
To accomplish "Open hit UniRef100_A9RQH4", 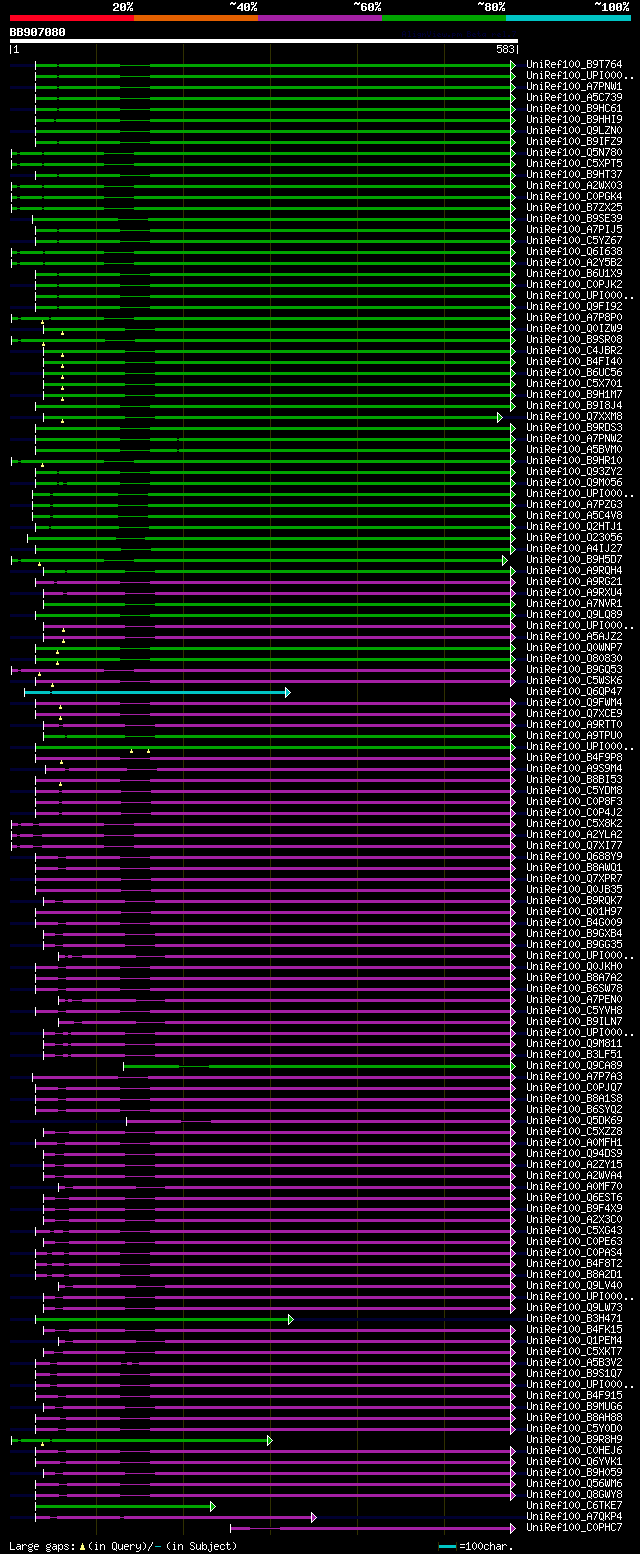I will [x=574, y=571].
